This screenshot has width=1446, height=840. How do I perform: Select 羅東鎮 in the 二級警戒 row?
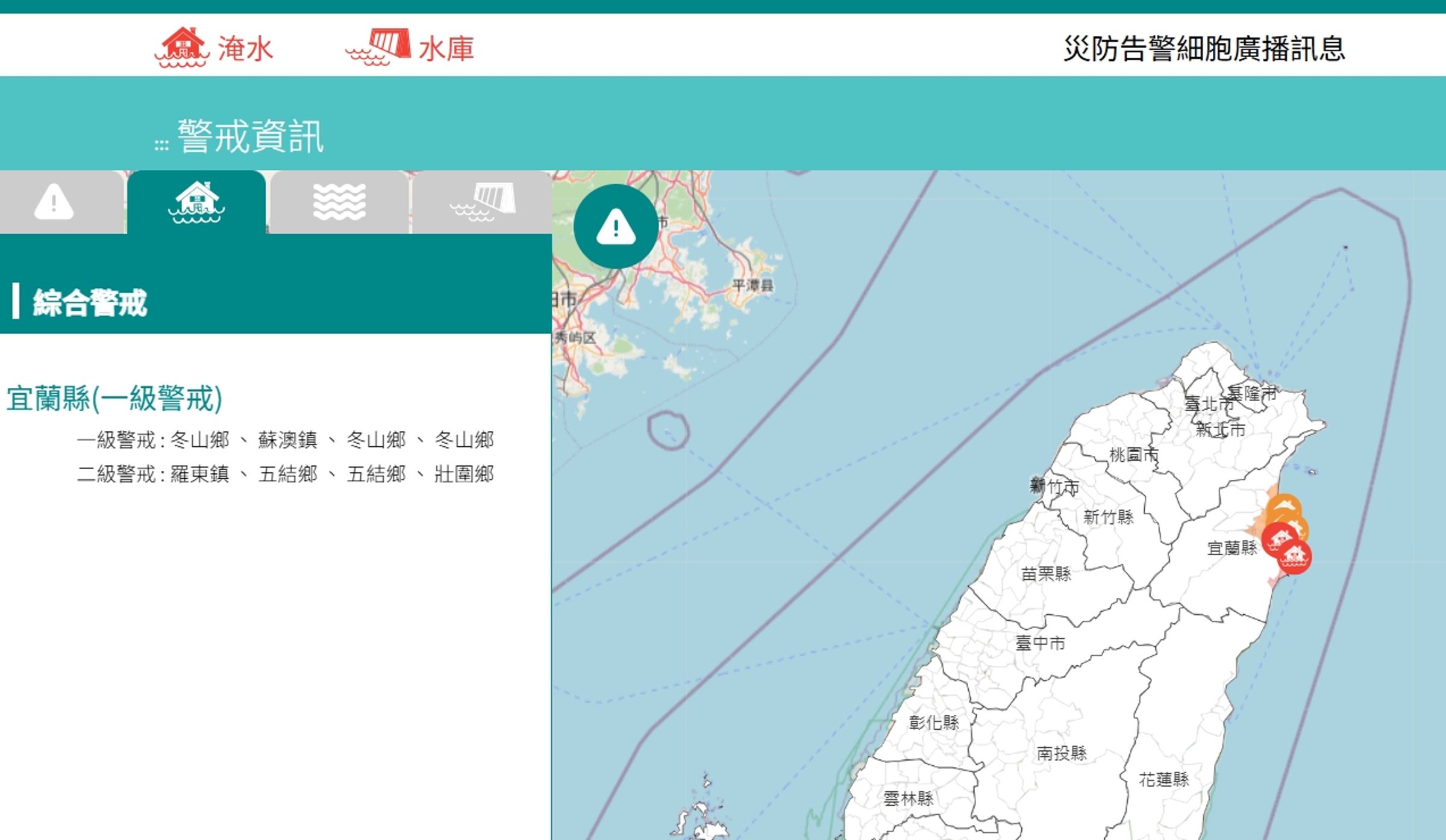[200, 474]
